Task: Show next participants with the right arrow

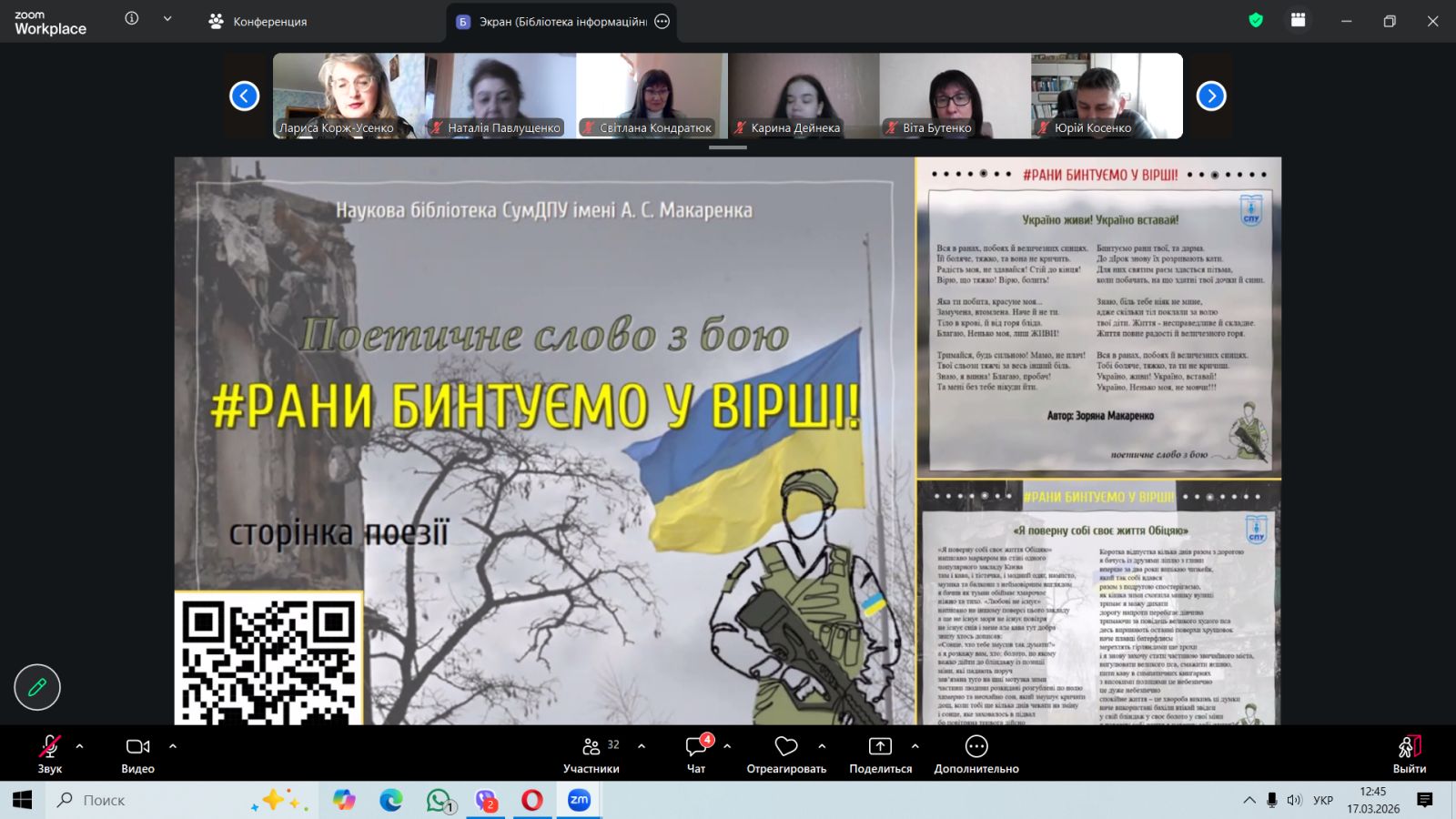Action: [1210, 96]
